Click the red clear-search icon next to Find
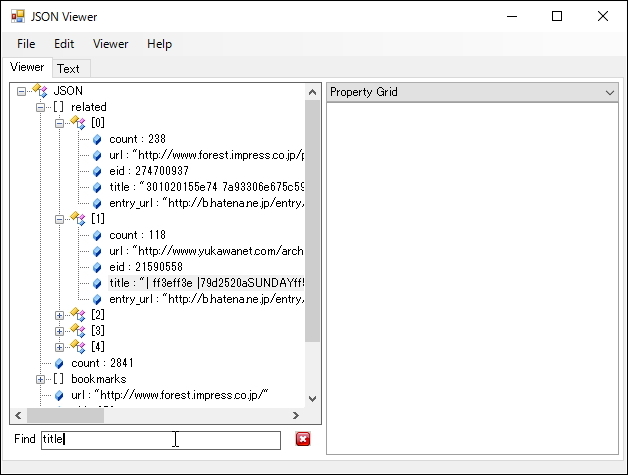This screenshot has height=475, width=628. pos(303,439)
